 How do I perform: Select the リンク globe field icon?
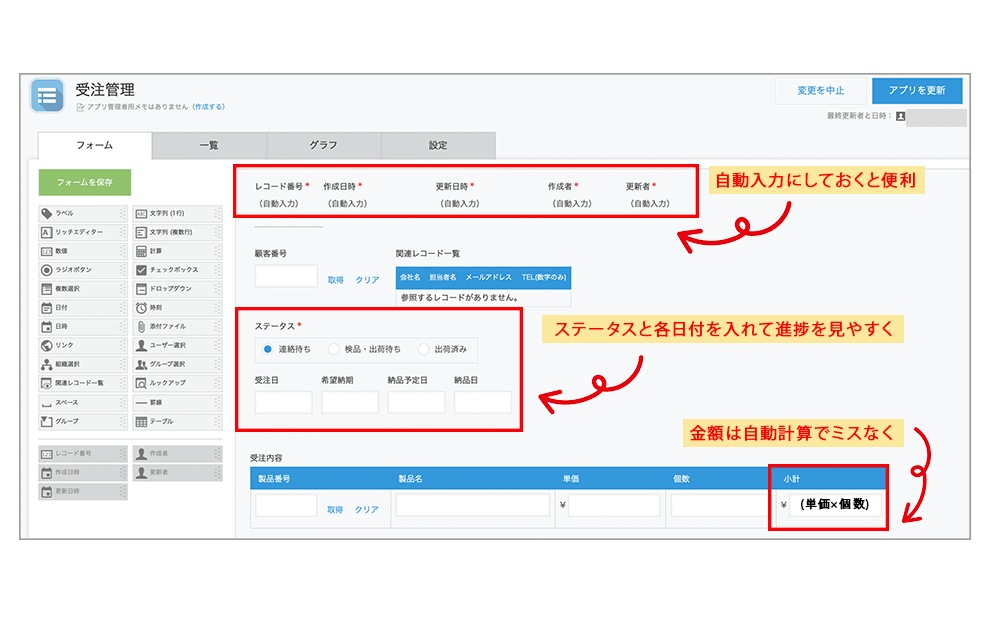point(46,345)
